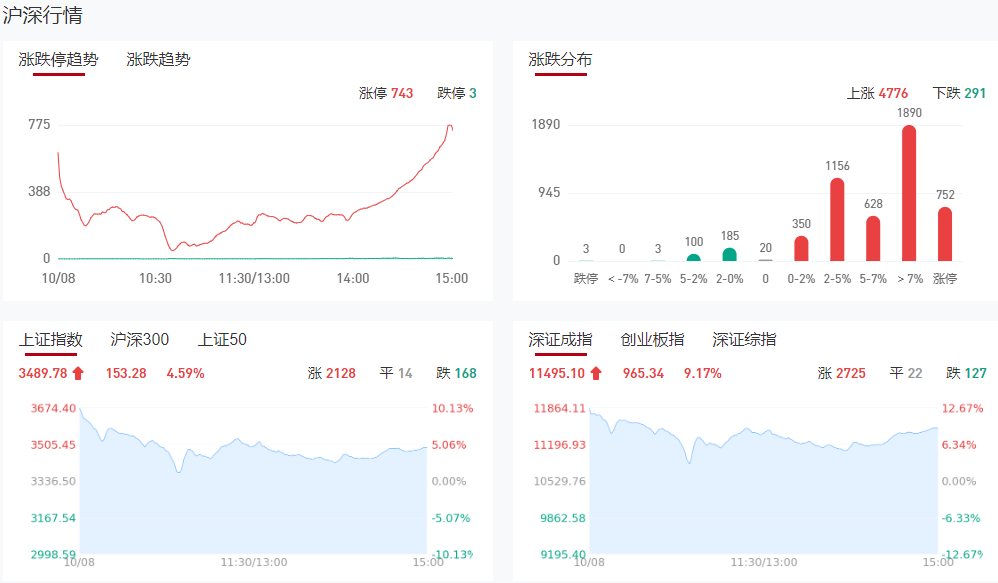Click the 上涨 4776 summary label
Viewport: 998px width, 583px height.
877,94
